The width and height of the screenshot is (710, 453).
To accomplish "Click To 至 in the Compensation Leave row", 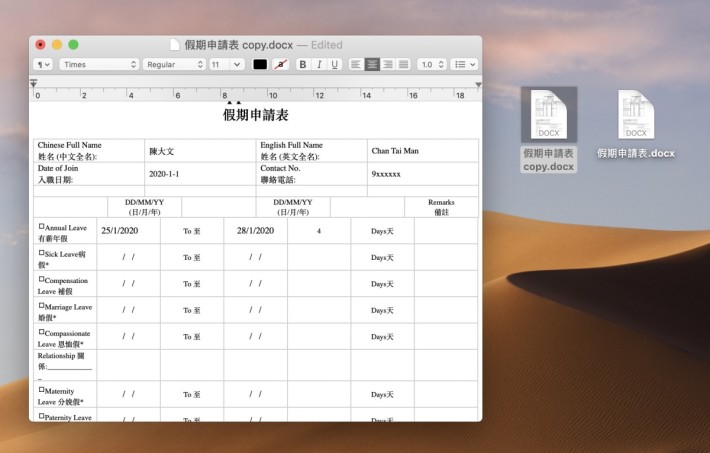I will pos(192,284).
